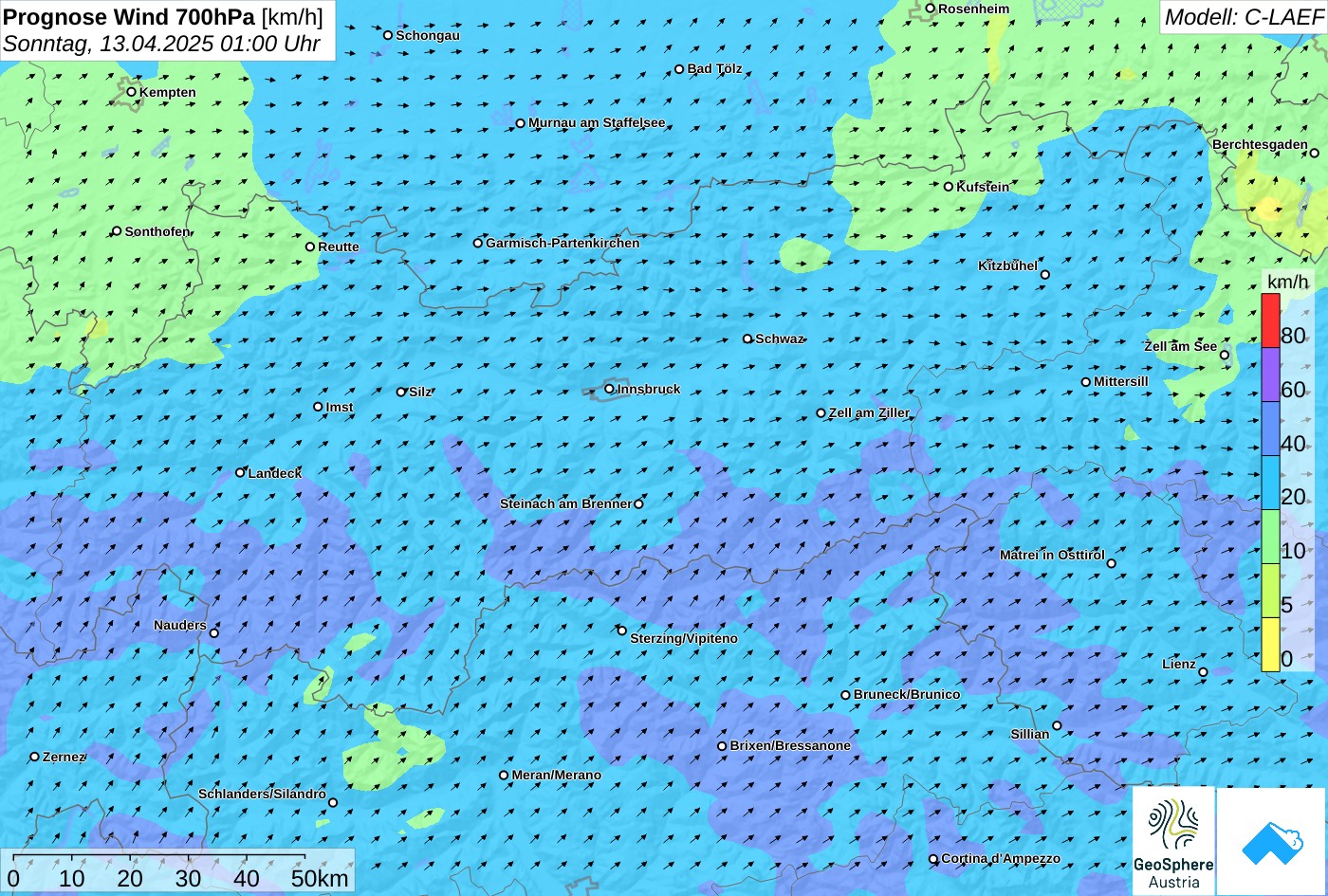Click the date 'Sonntag, 13.04.2025 01:00 Uhr'
Viewport: 1328px width, 896px height.
point(161,44)
